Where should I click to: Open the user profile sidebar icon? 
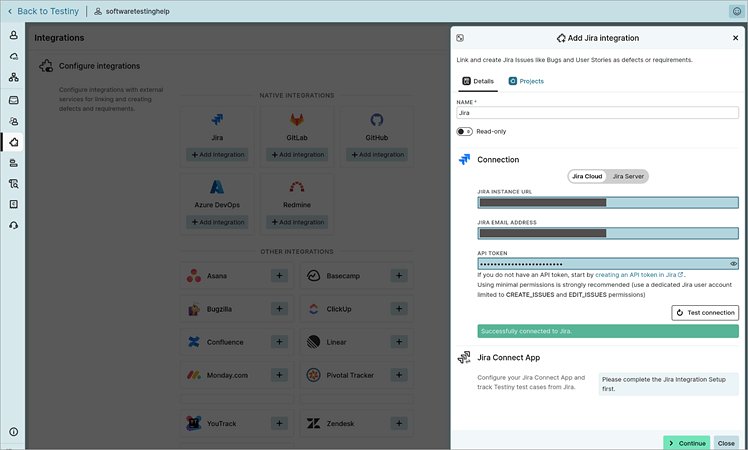coord(13,35)
